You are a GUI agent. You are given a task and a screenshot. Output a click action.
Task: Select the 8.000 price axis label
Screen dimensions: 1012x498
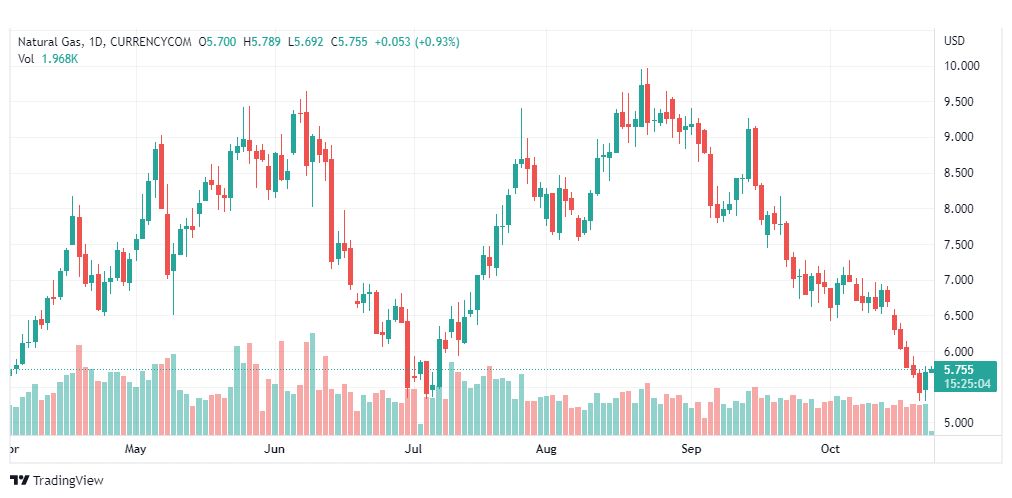click(x=959, y=209)
